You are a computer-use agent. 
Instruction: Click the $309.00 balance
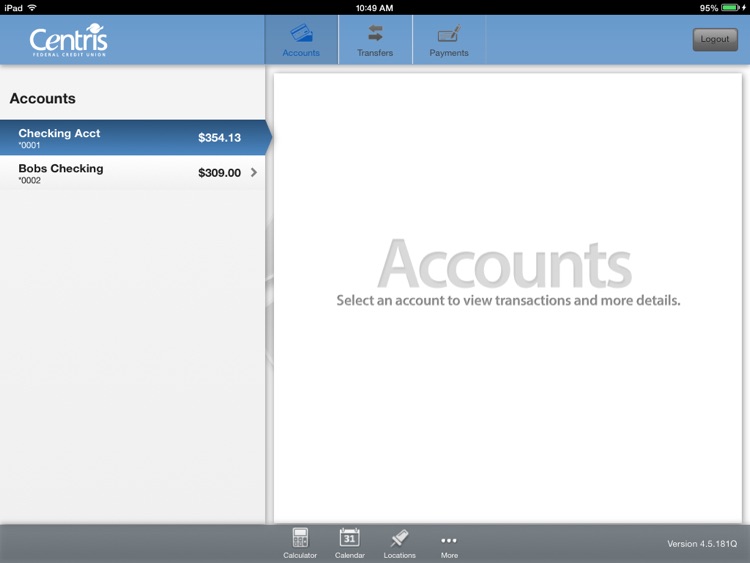click(220, 173)
